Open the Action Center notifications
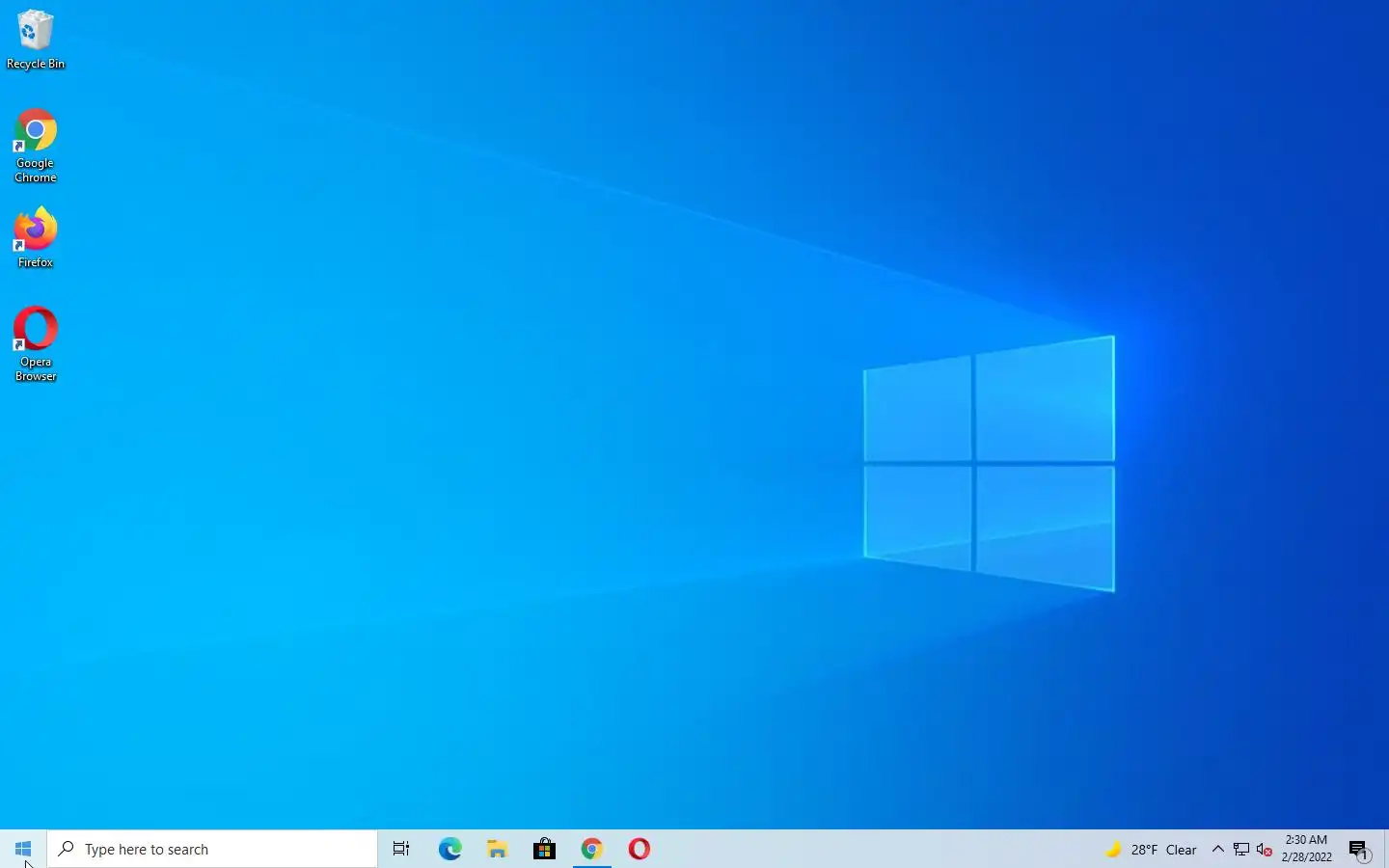The width and height of the screenshot is (1389, 868). coord(1359,850)
